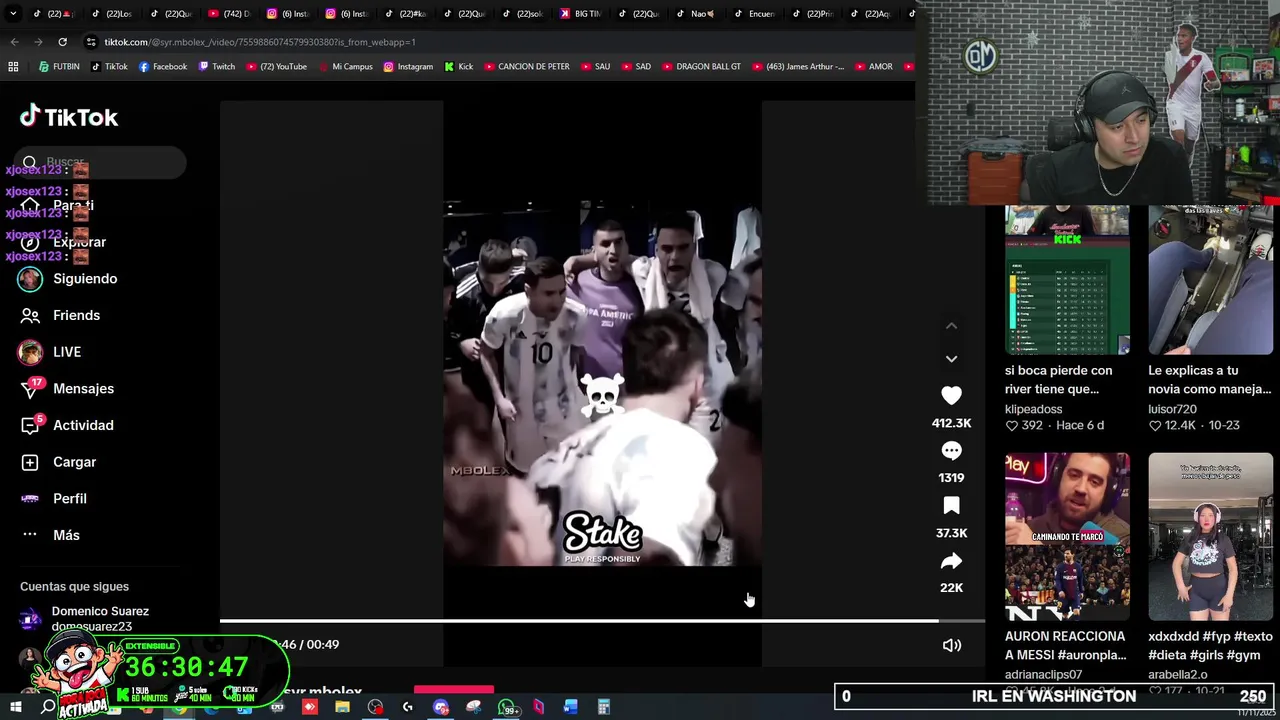Viewport: 1280px width, 720px height.
Task: Expand the Más menu
Action: [x=50, y=535]
